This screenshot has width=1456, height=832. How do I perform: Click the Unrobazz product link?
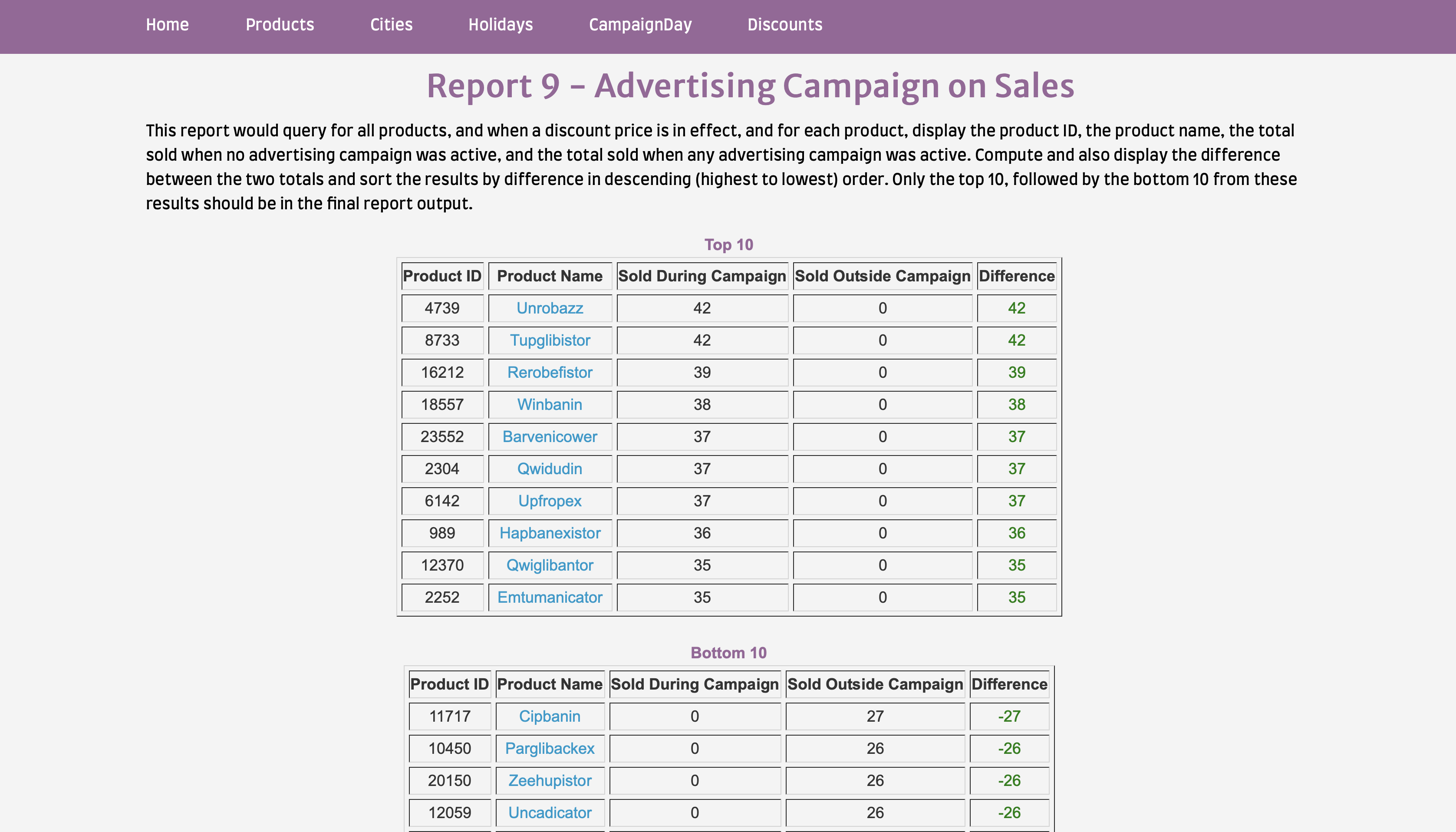tap(550, 308)
